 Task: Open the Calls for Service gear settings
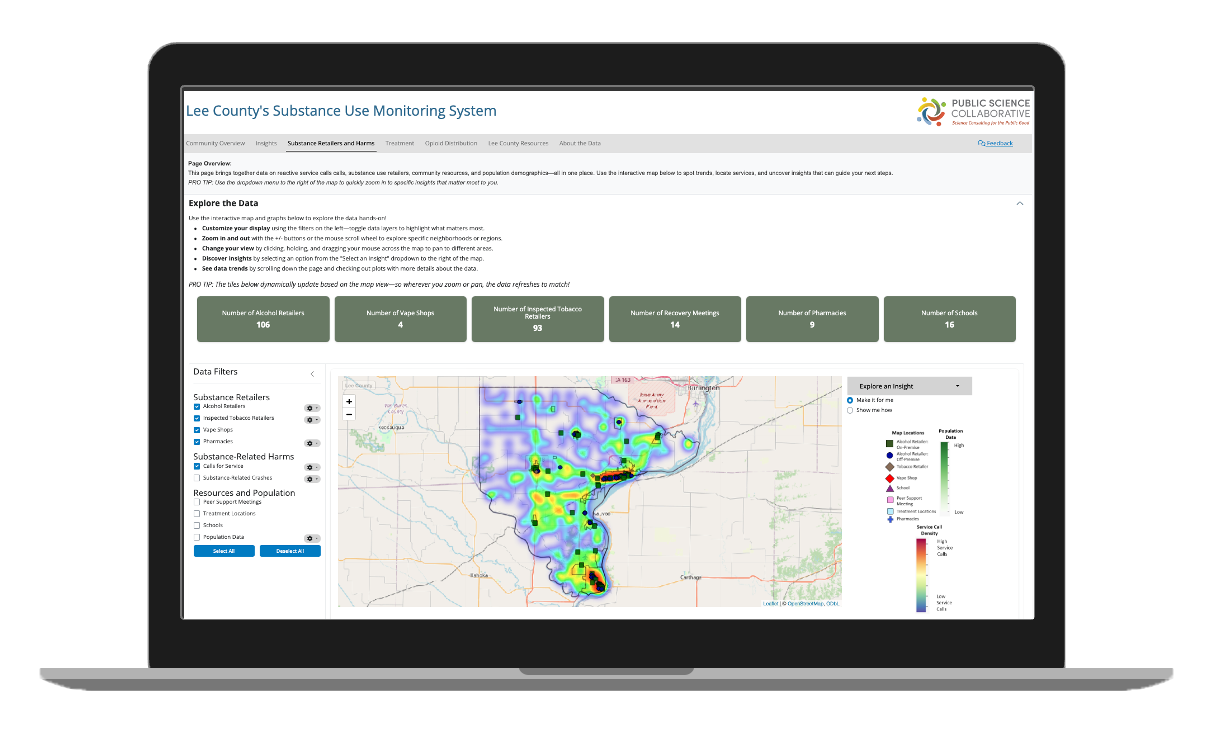311,467
